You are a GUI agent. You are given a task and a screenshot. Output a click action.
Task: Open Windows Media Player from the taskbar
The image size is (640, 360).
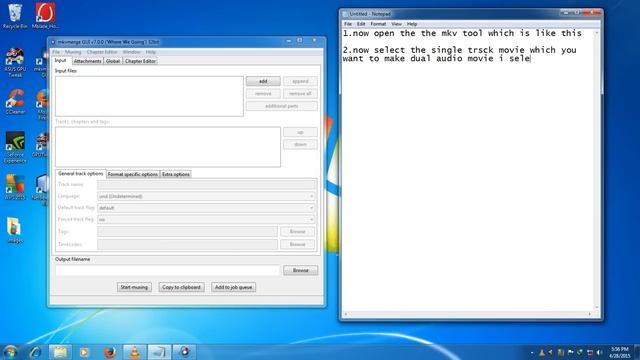tap(84, 352)
